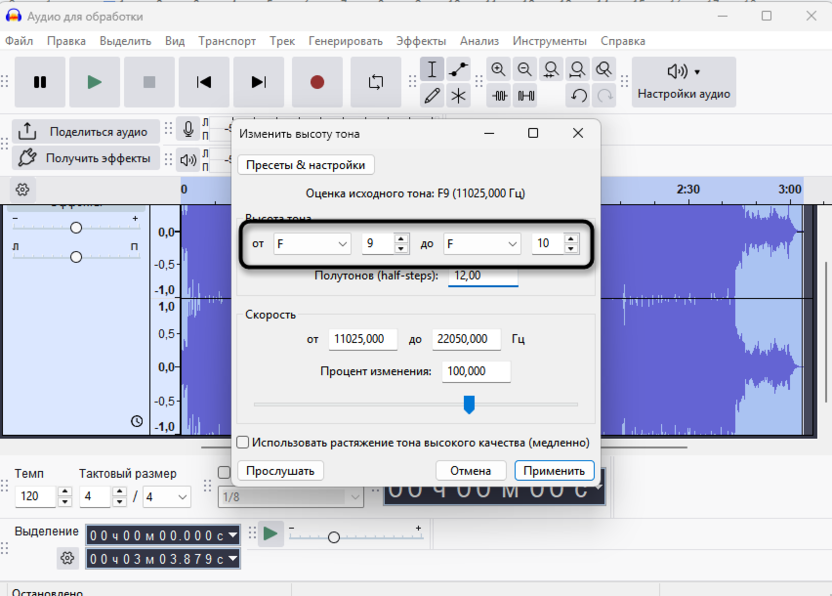This screenshot has height=596, width=832.
Task: Open the 'to' pitch note dropdown
Action: (483, 244)
